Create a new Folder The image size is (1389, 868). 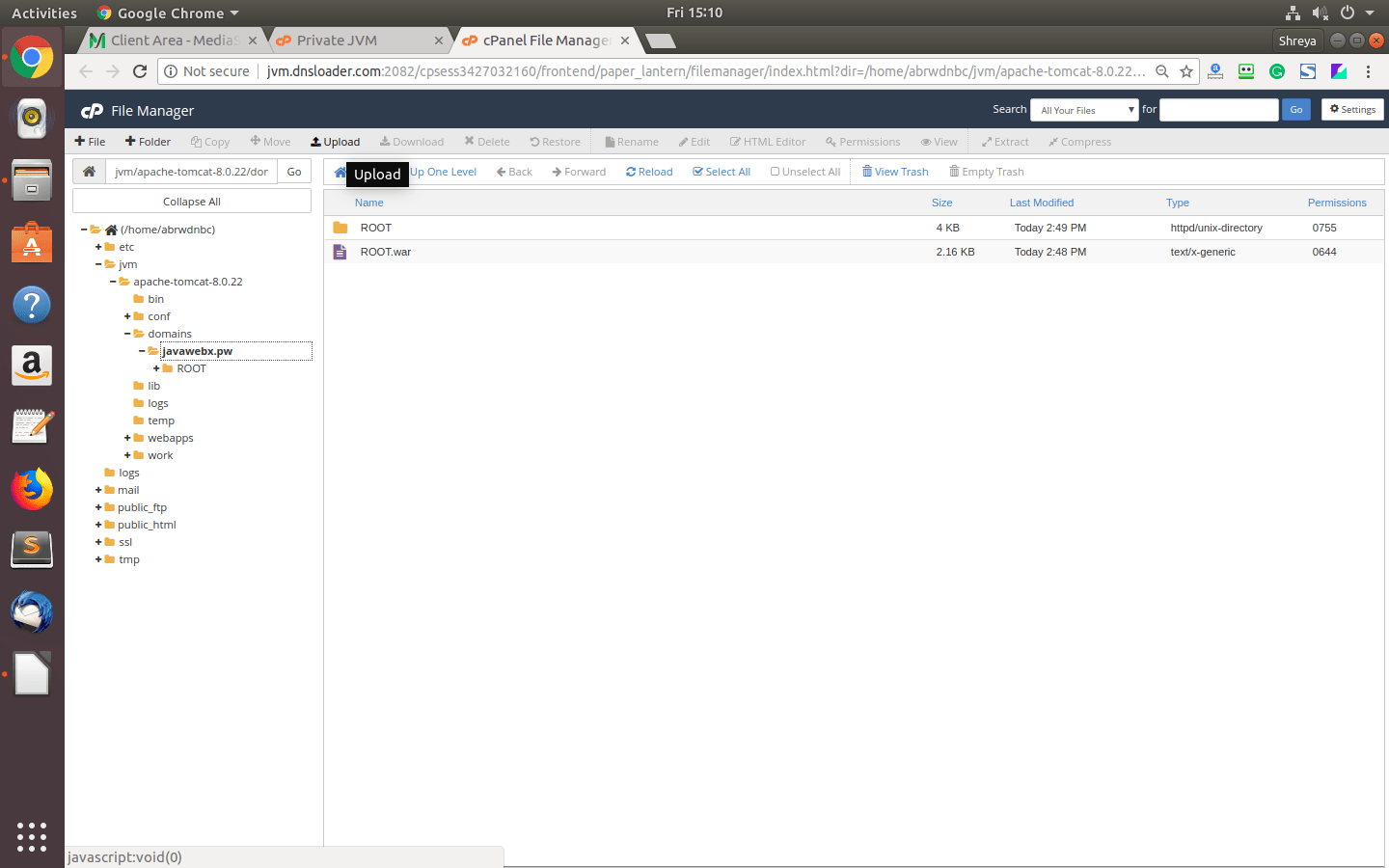(148, 141)
